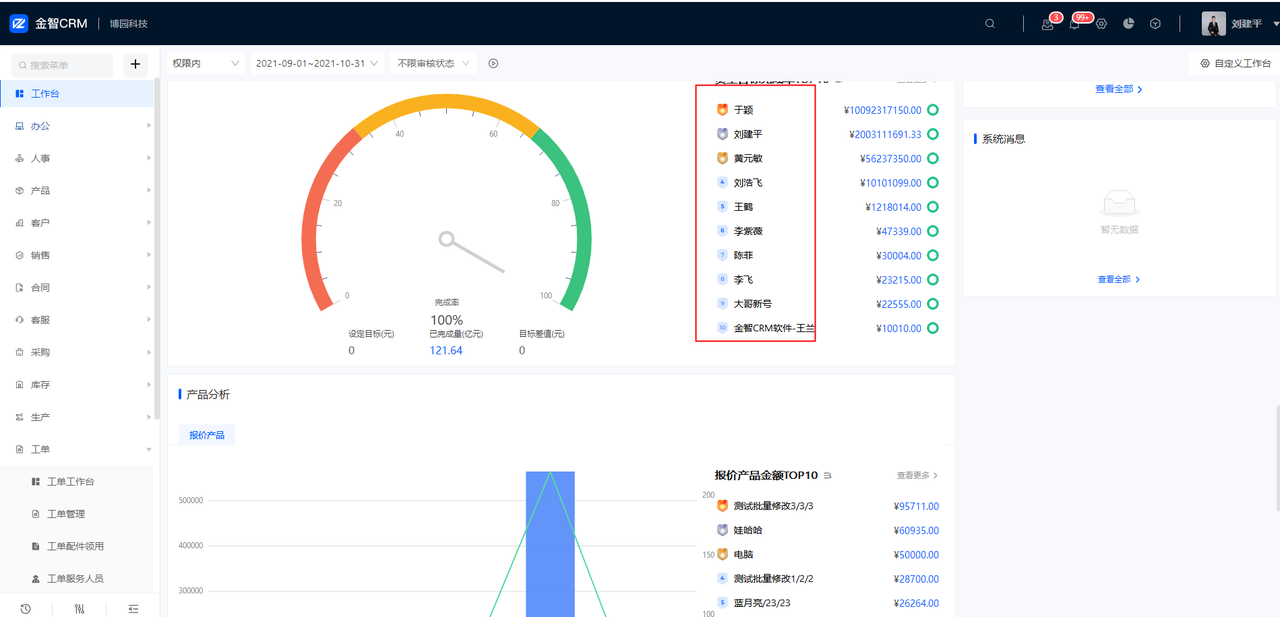Click the search magnifier in top bar
The width and height of the screenshot is (1280, 617).
(990, 24)
